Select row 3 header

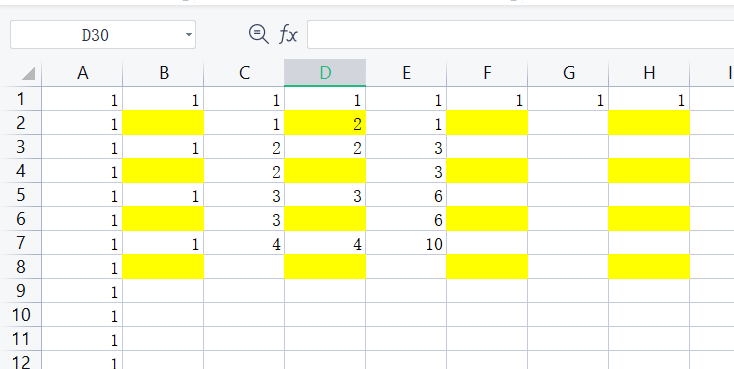[21, 147]
